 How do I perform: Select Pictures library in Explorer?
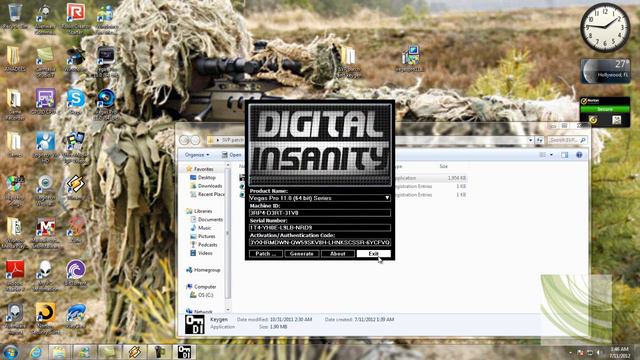pos(204,236)
